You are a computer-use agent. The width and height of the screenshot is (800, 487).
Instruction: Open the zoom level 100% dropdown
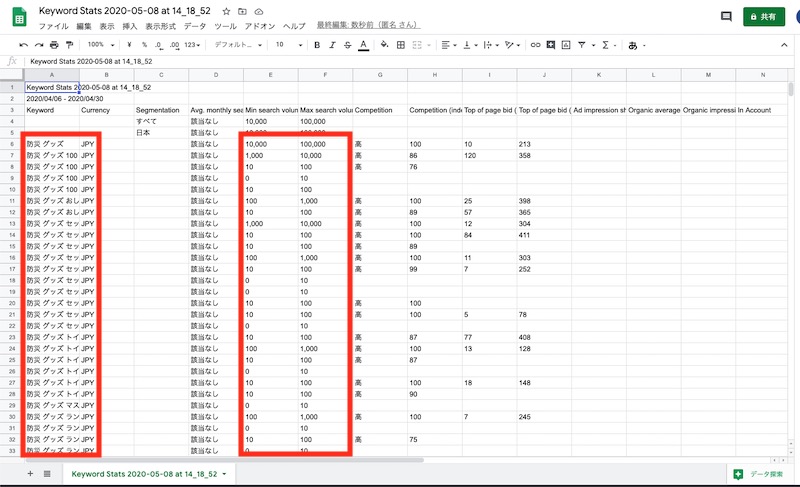[100, 45]
